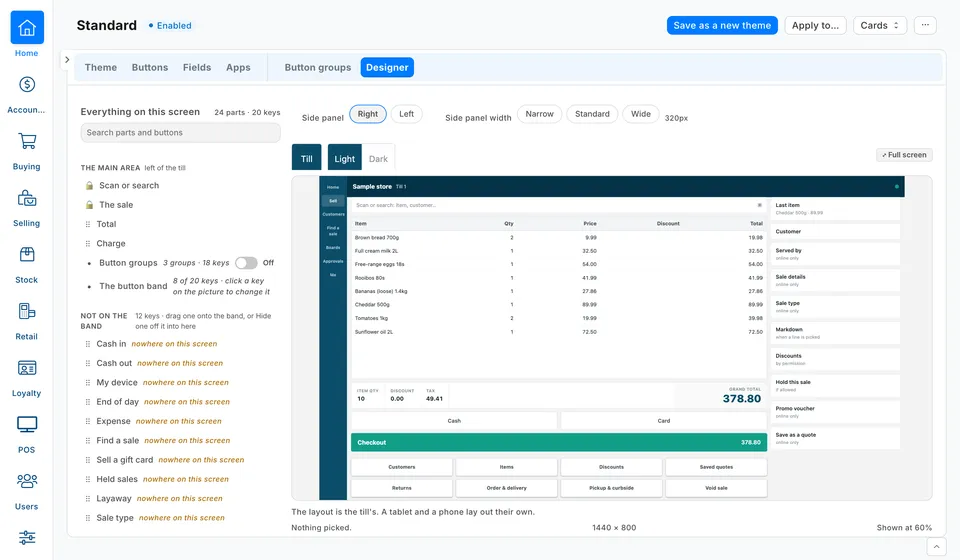Screen dimensions: 960x560
Task: Choose Narrow side panel width
Action: (539, 114)
